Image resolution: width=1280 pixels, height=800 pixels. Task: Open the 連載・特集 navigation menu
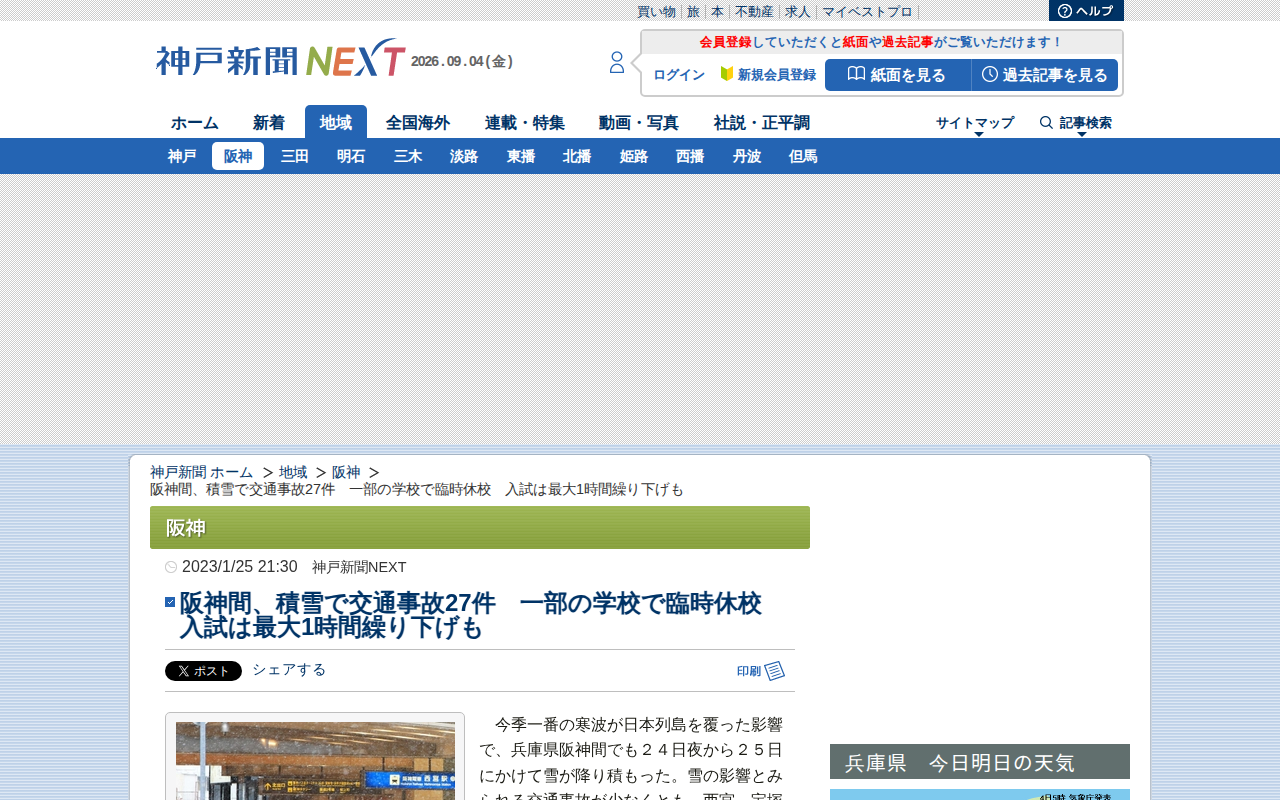point(525,123)
